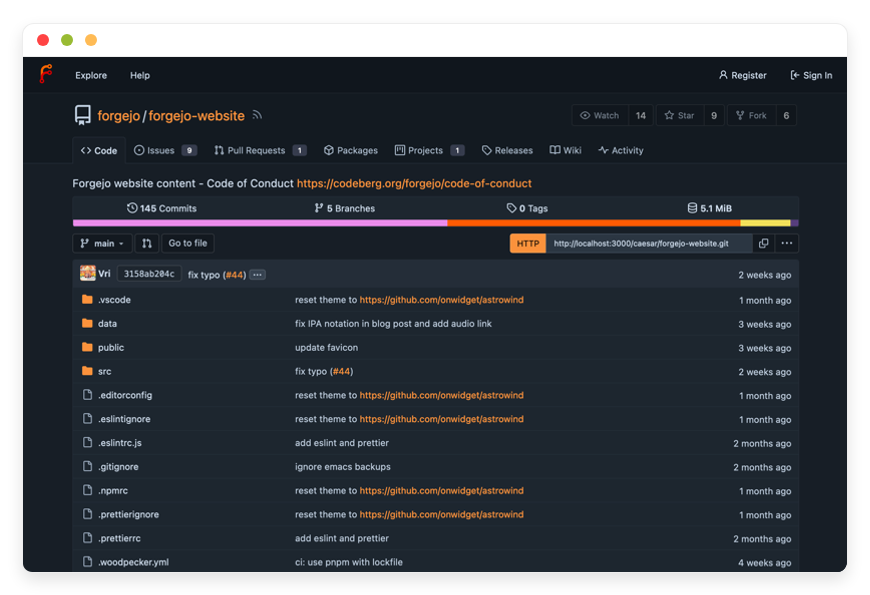The image size is (870, 595).
Task: Click the Sign In link
Action: (x=811, y=75)
